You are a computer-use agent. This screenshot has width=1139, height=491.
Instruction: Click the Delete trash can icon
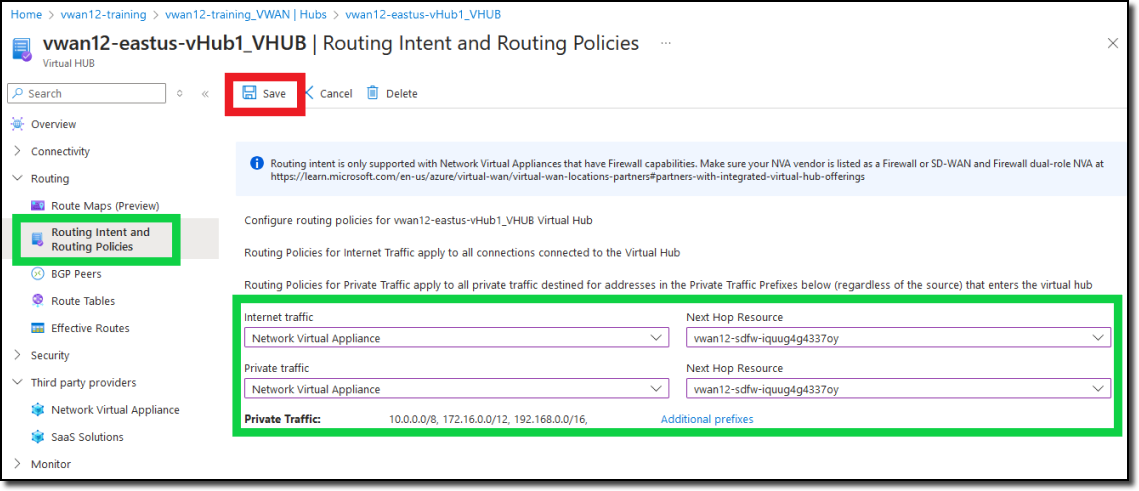[373, 93]
